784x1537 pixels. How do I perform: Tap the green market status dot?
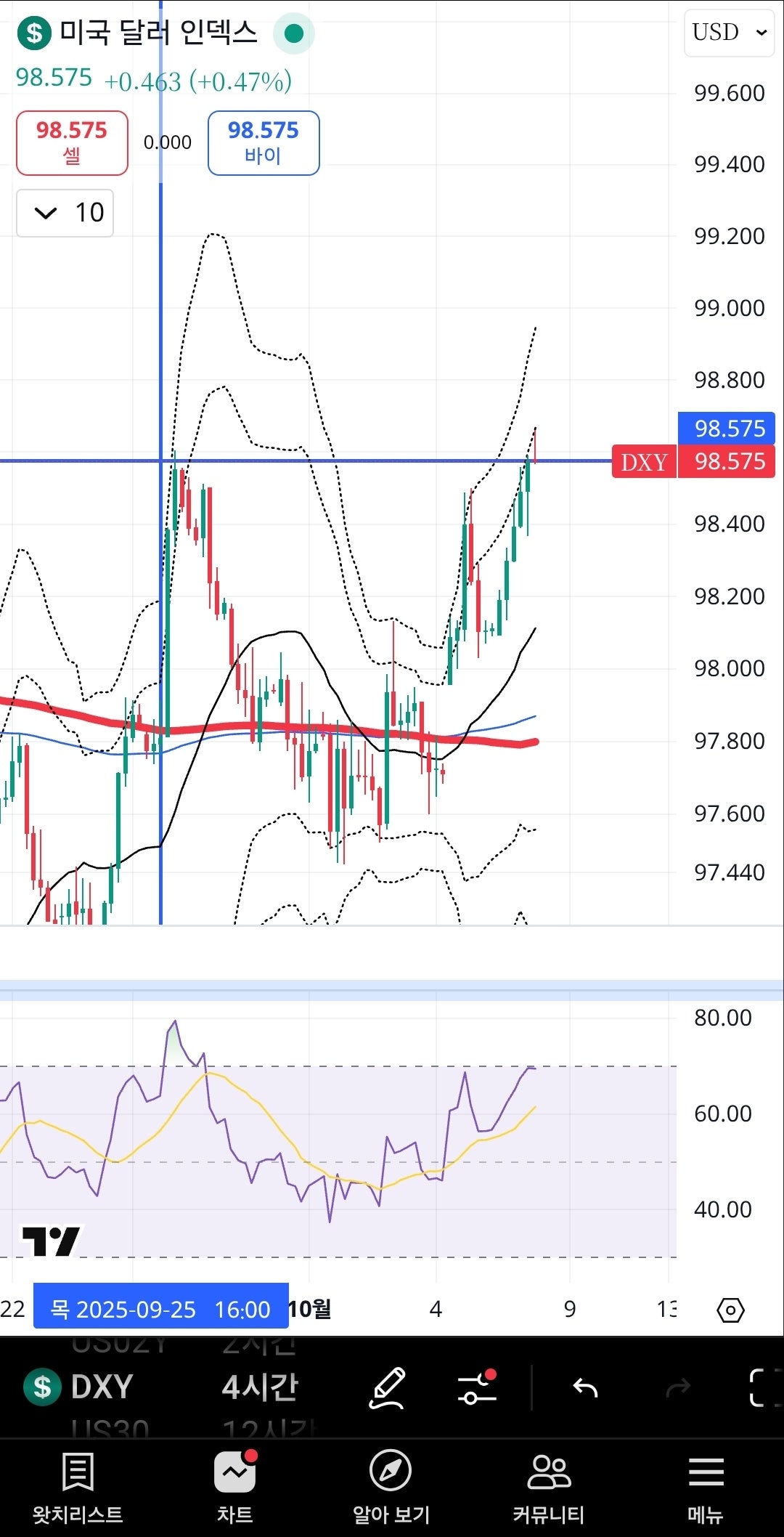[x=294, y=33]
